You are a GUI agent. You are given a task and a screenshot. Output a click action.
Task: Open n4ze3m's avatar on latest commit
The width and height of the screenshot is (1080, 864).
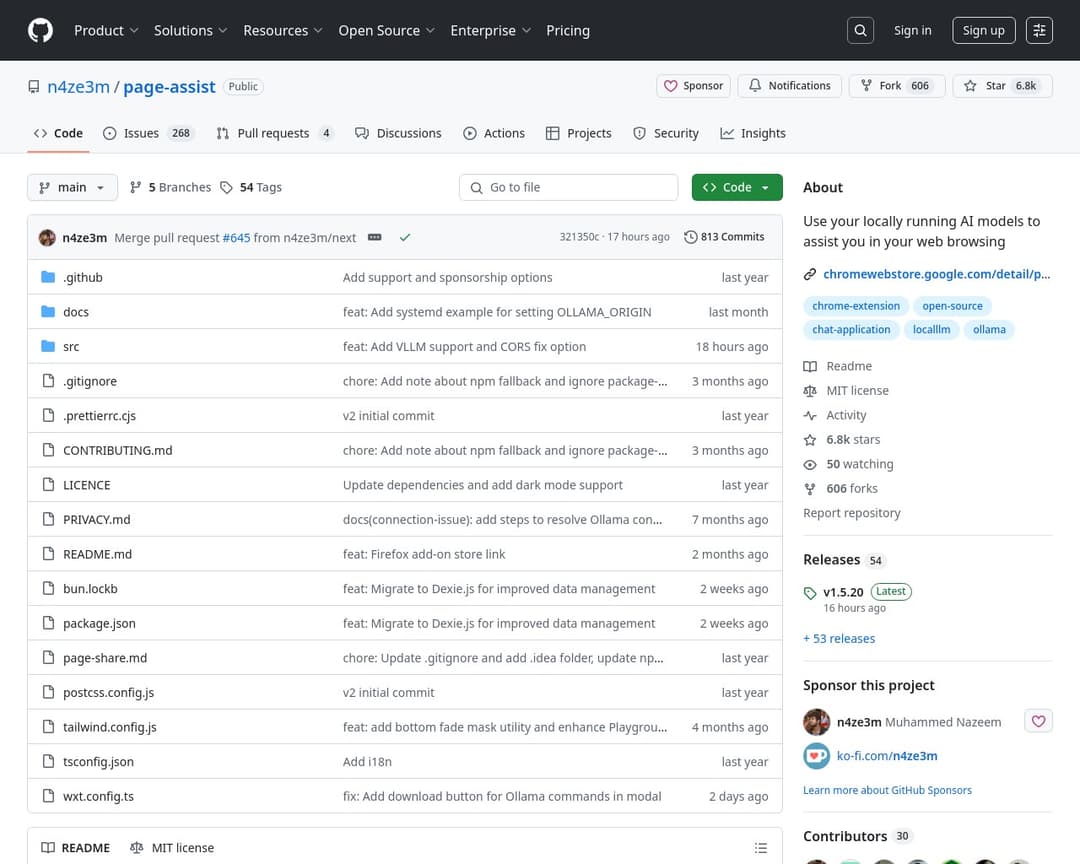(x=48, y=237)
